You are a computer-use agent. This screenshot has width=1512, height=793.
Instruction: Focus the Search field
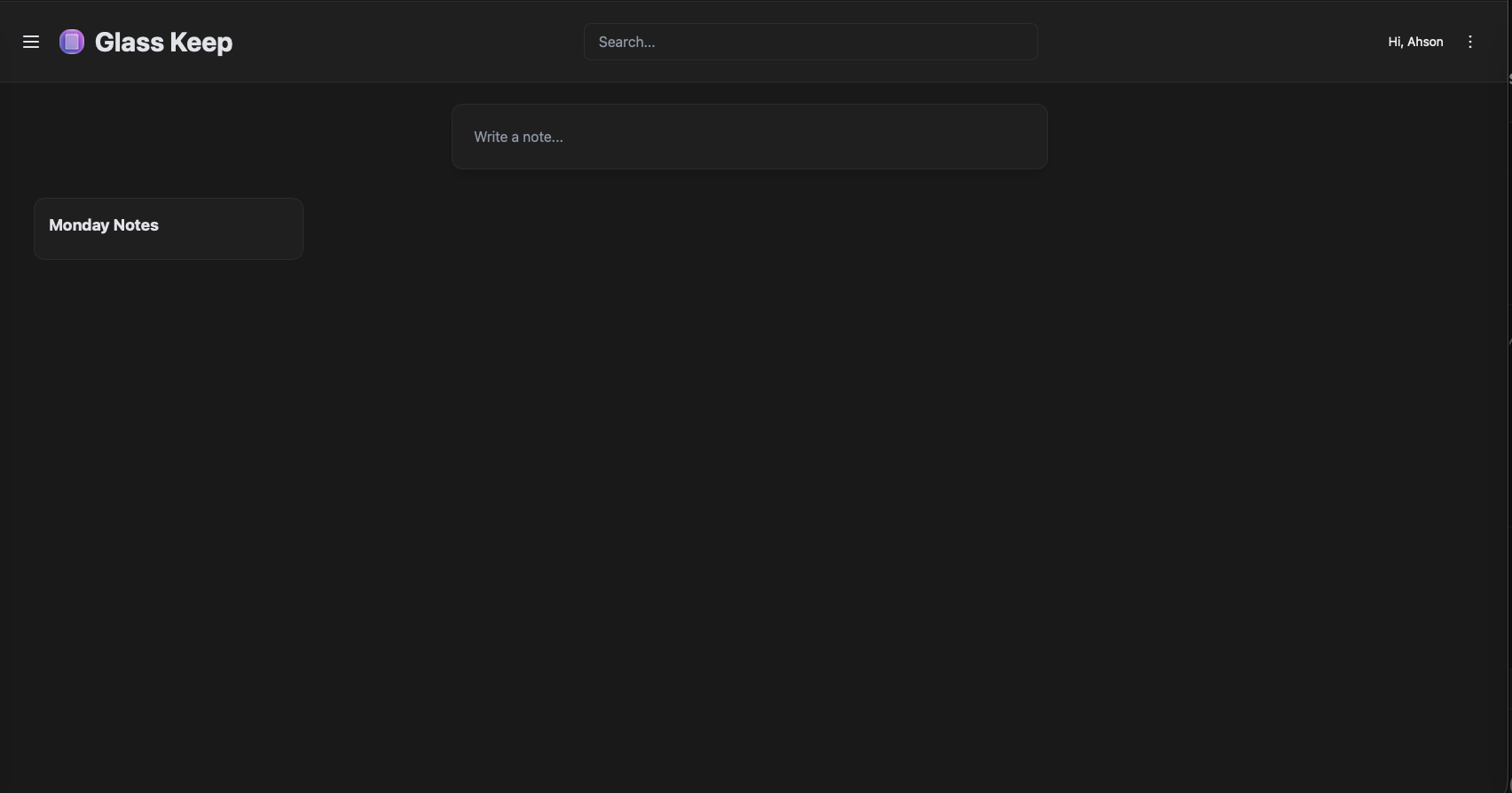pyautogui.click(x=811, y=42)
